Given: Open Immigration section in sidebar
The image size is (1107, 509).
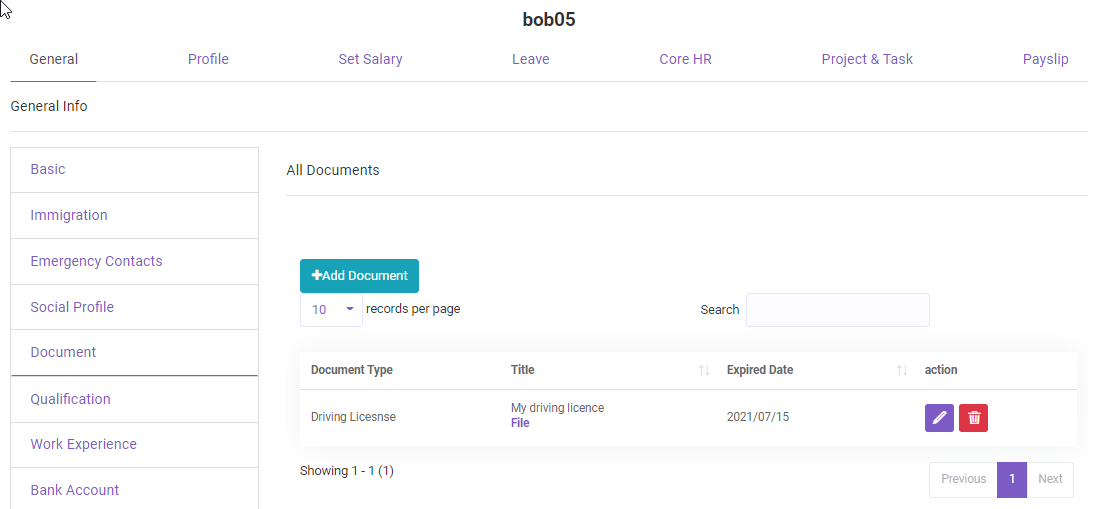Looking at the screenshot, I should 69,215.
